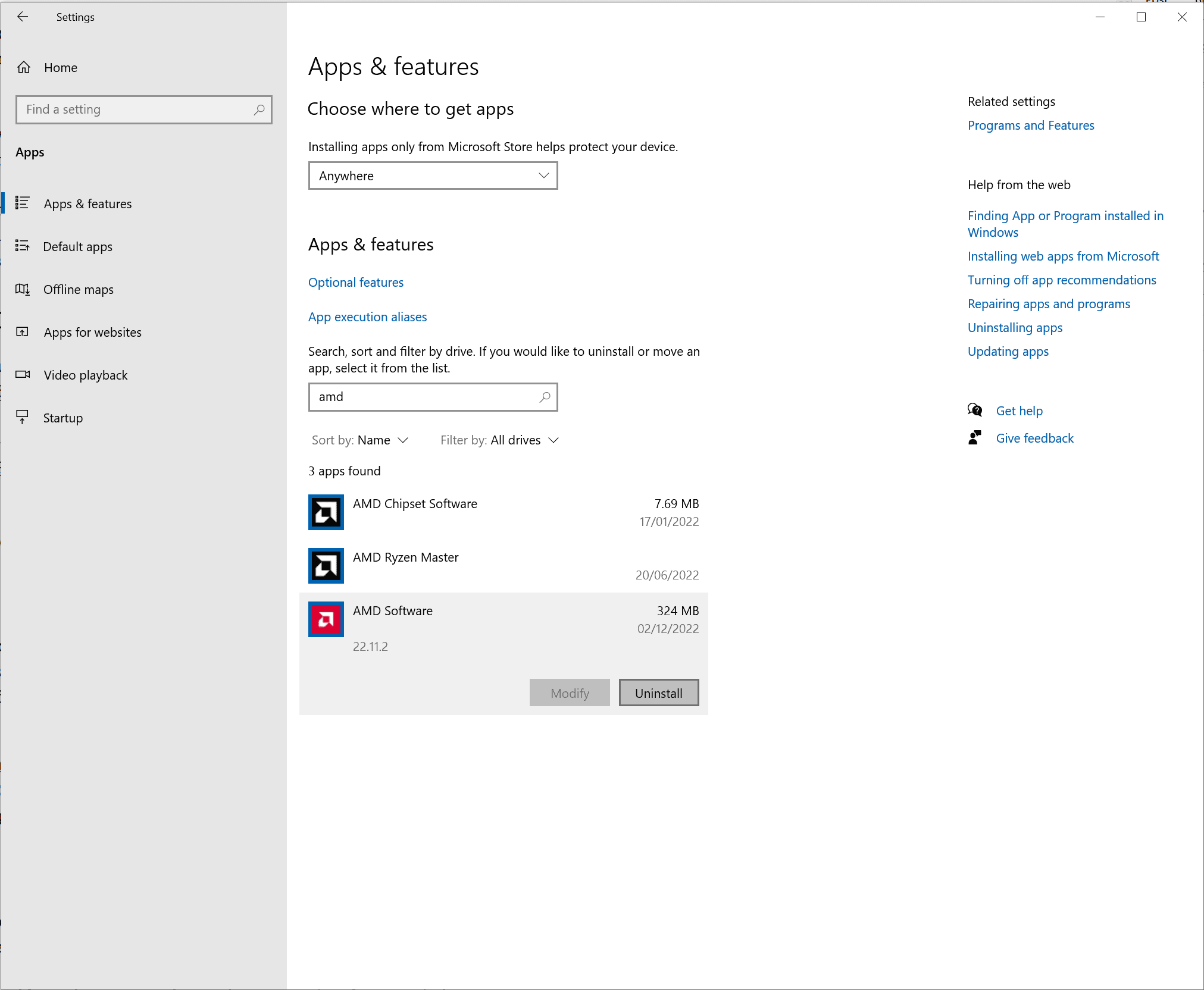Click the Give feedback icon

(975, 437)
